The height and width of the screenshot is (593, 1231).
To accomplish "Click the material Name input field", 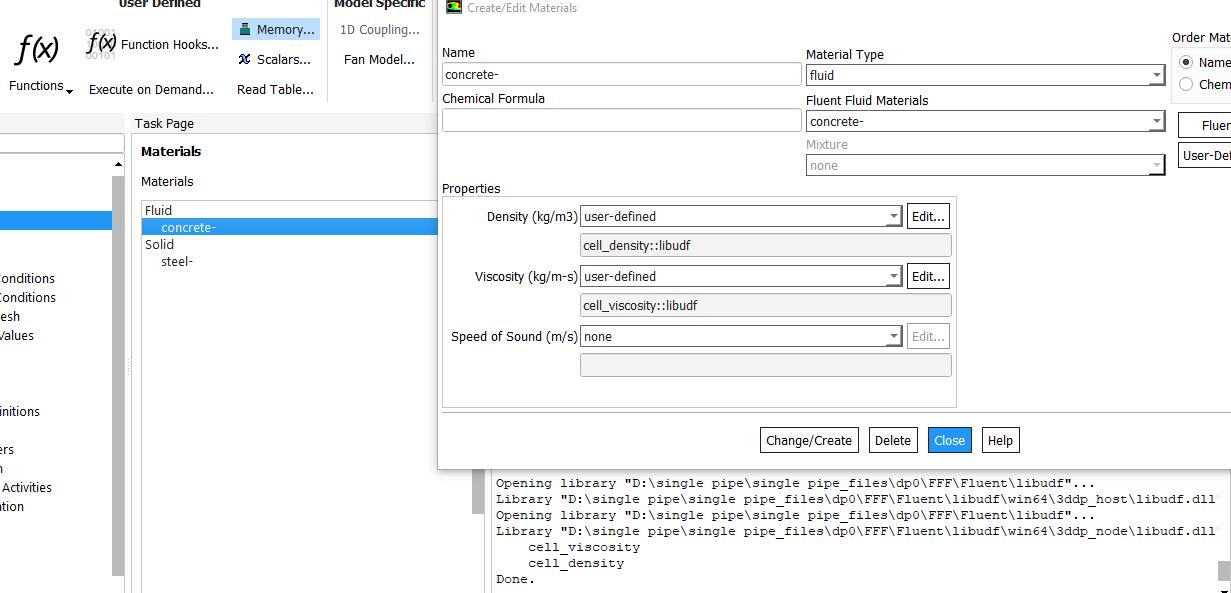I will [622, 74].
